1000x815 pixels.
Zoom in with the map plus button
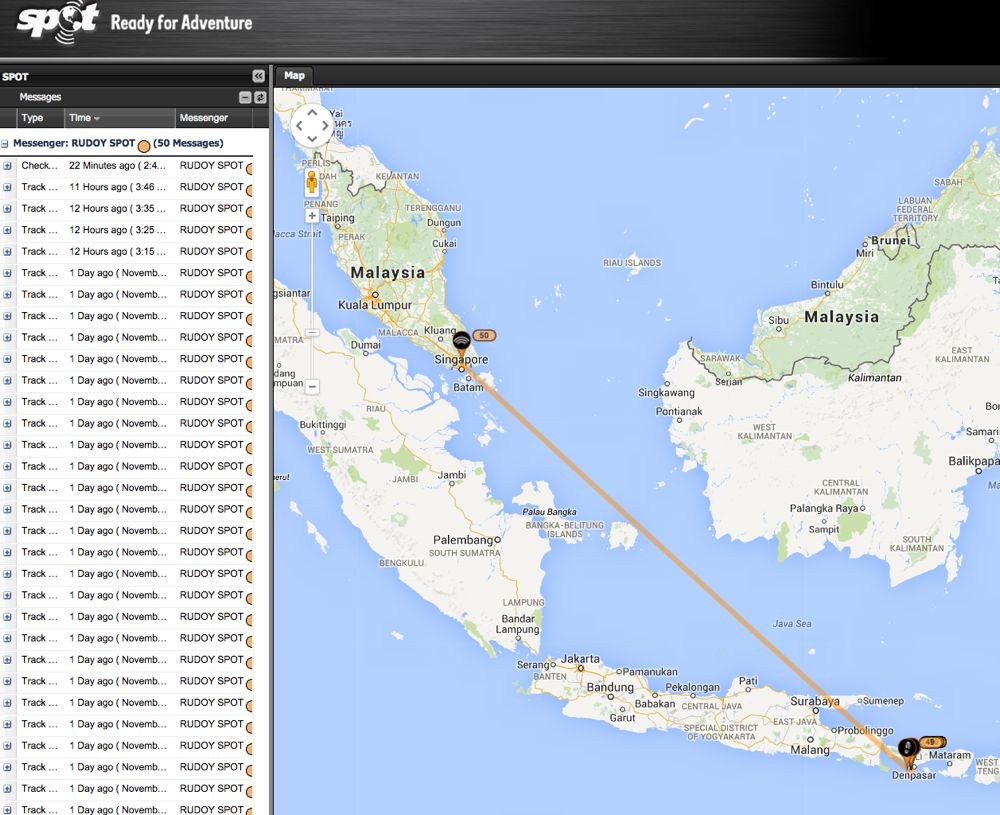(x=312, y=215)
